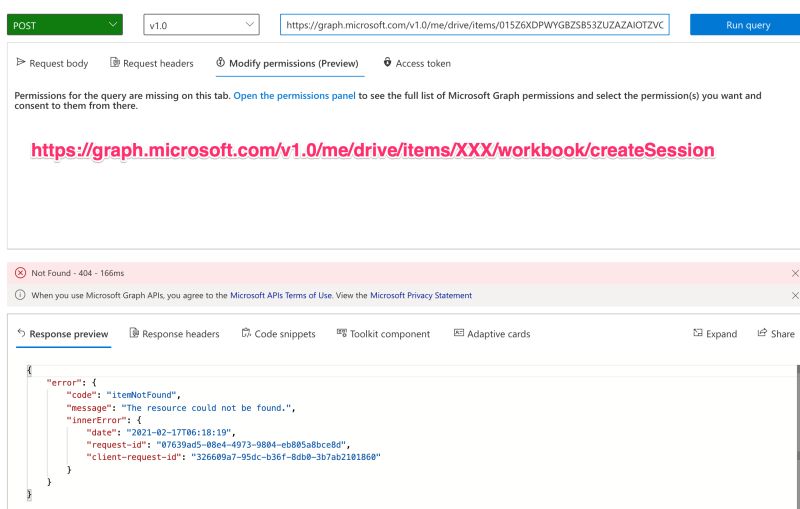This screenshot has width=800, height=509.
Task: Click the request URL input field
Action: click(x=474, y=24)
